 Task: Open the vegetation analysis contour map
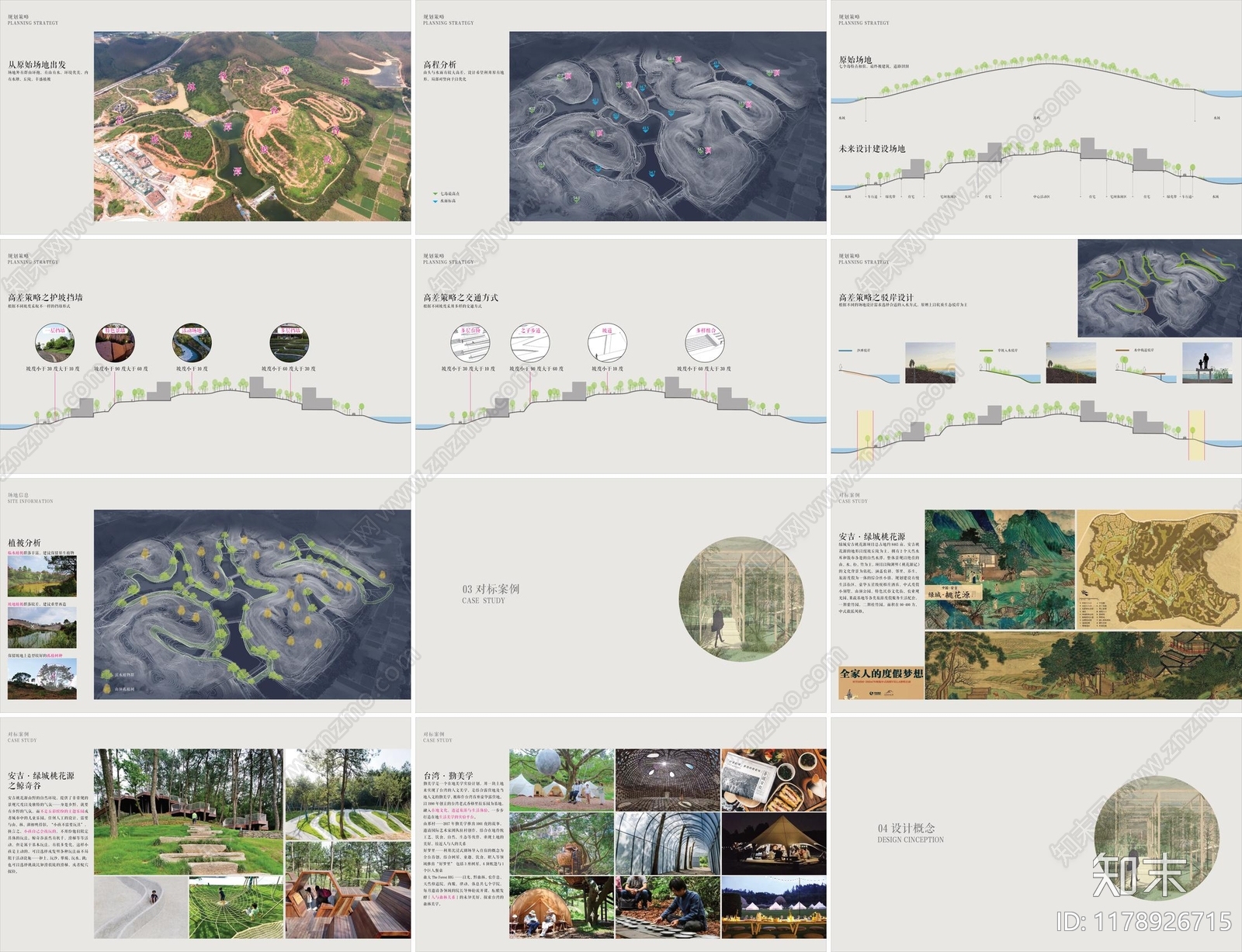point(252,604)
